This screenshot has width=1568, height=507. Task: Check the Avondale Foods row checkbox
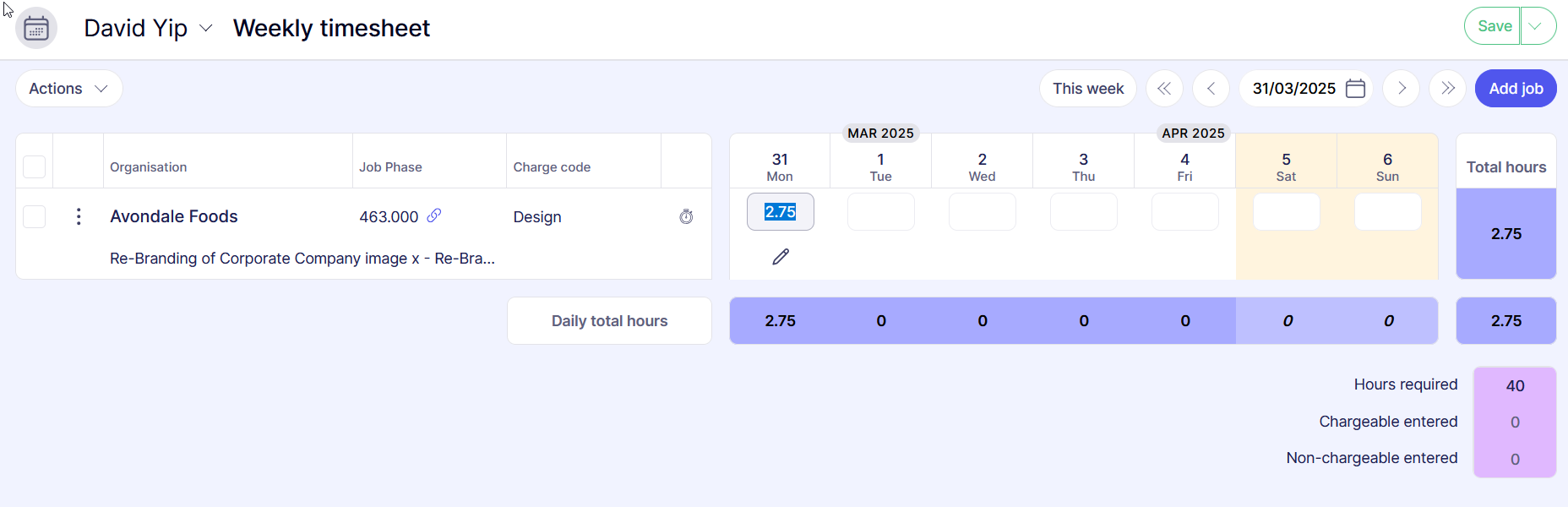(x=35, y=217)
